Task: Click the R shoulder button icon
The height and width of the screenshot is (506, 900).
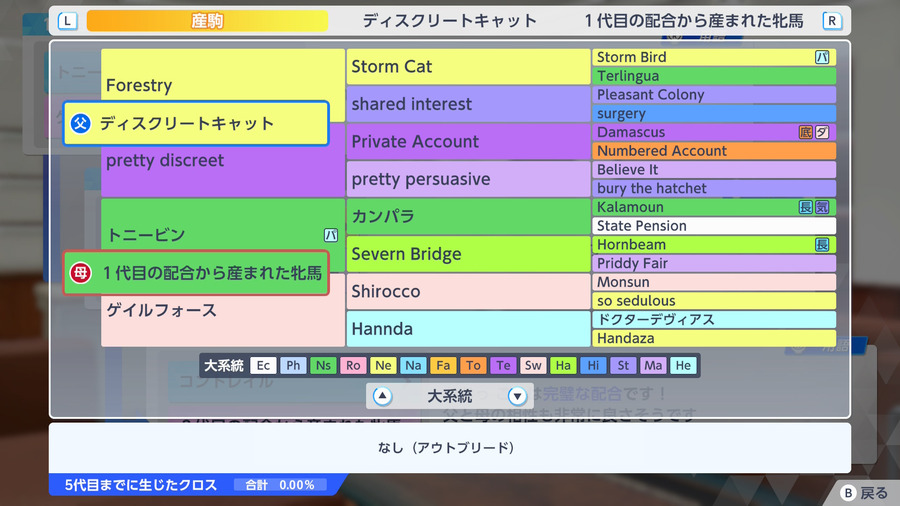Action: (x=832, y=21)
